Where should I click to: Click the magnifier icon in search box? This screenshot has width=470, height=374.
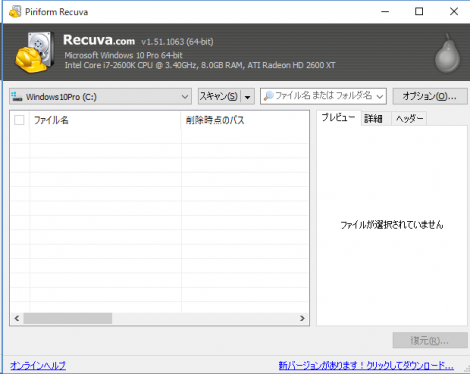(269, 96)
